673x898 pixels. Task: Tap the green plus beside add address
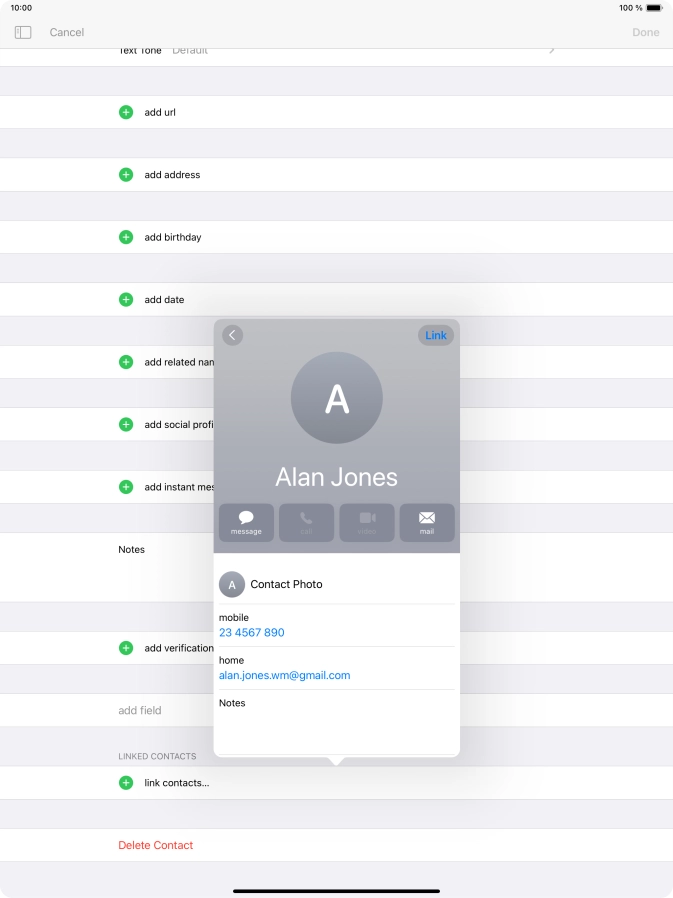(x=126, y=175)
